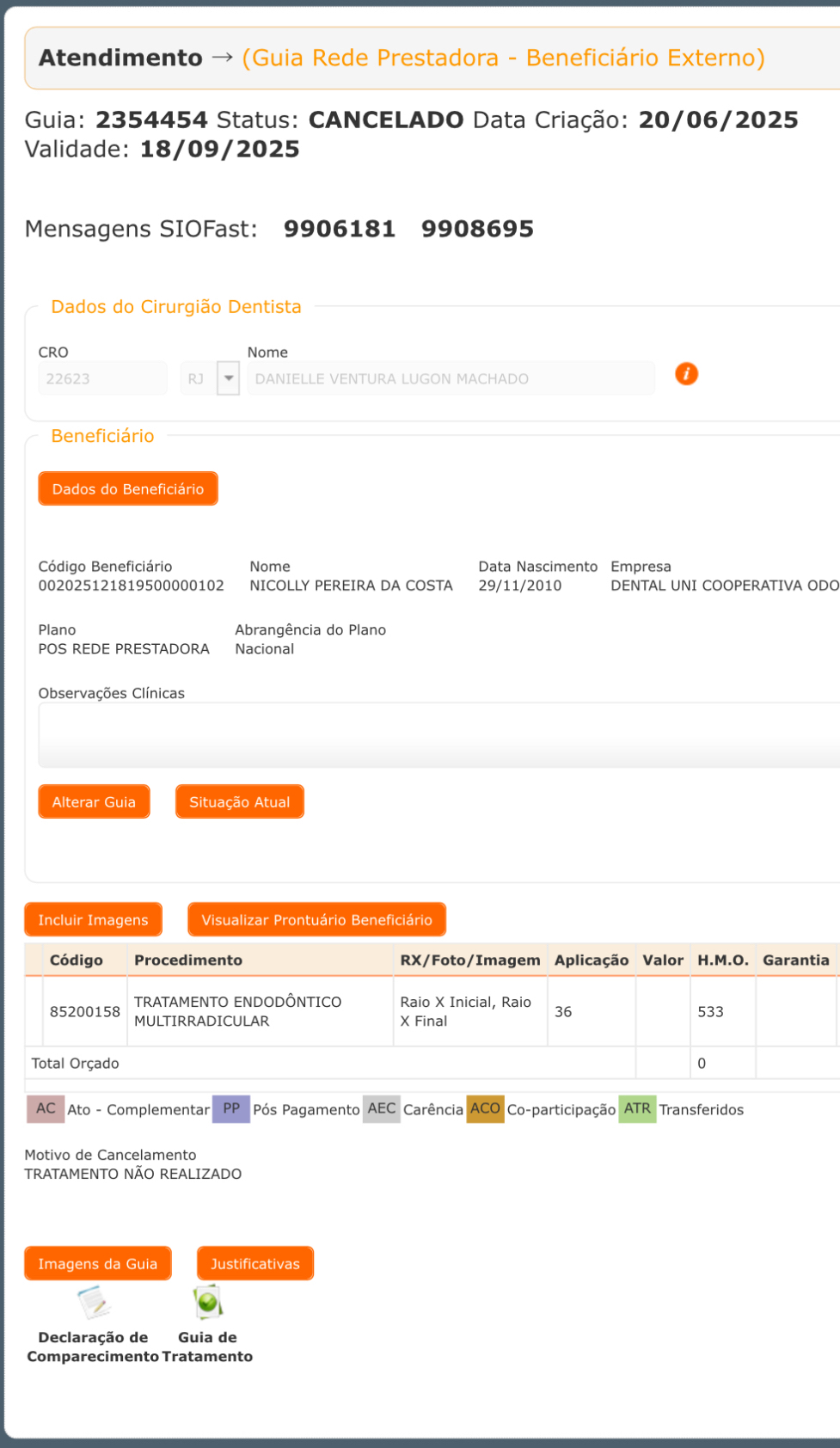This screenshot has width=840, height=1448.
Task: Open the Justificativas button
Action: point(255,1264)
